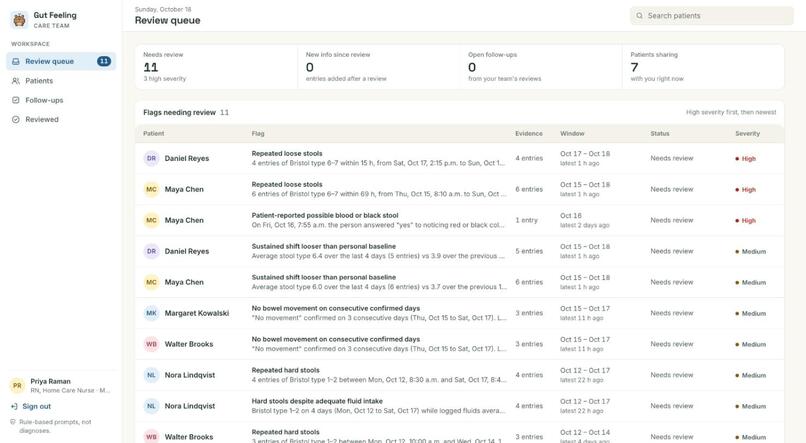Click Walter Brooks name in No bowel movement row
Image resolution: width=806 pixels, height=443 pixels.
coord(189,344)
